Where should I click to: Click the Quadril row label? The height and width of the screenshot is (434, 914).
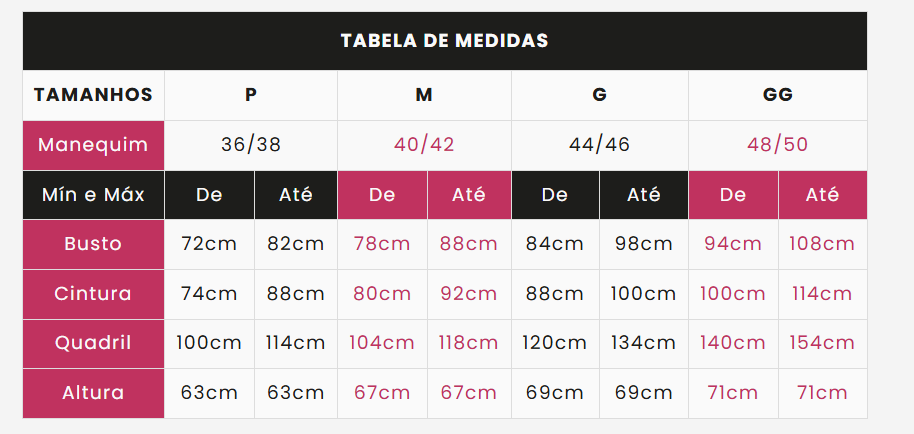click(x=93, y=344)
